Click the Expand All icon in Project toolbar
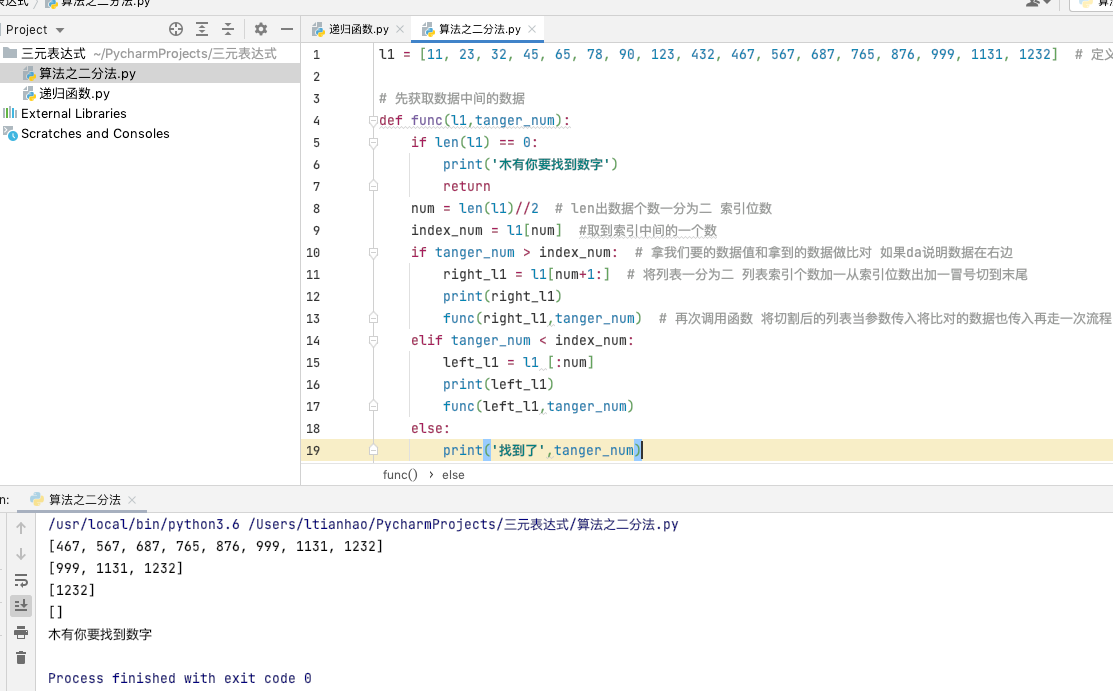The height and width of the screenshot is (691, 1113). pos(202,29)
